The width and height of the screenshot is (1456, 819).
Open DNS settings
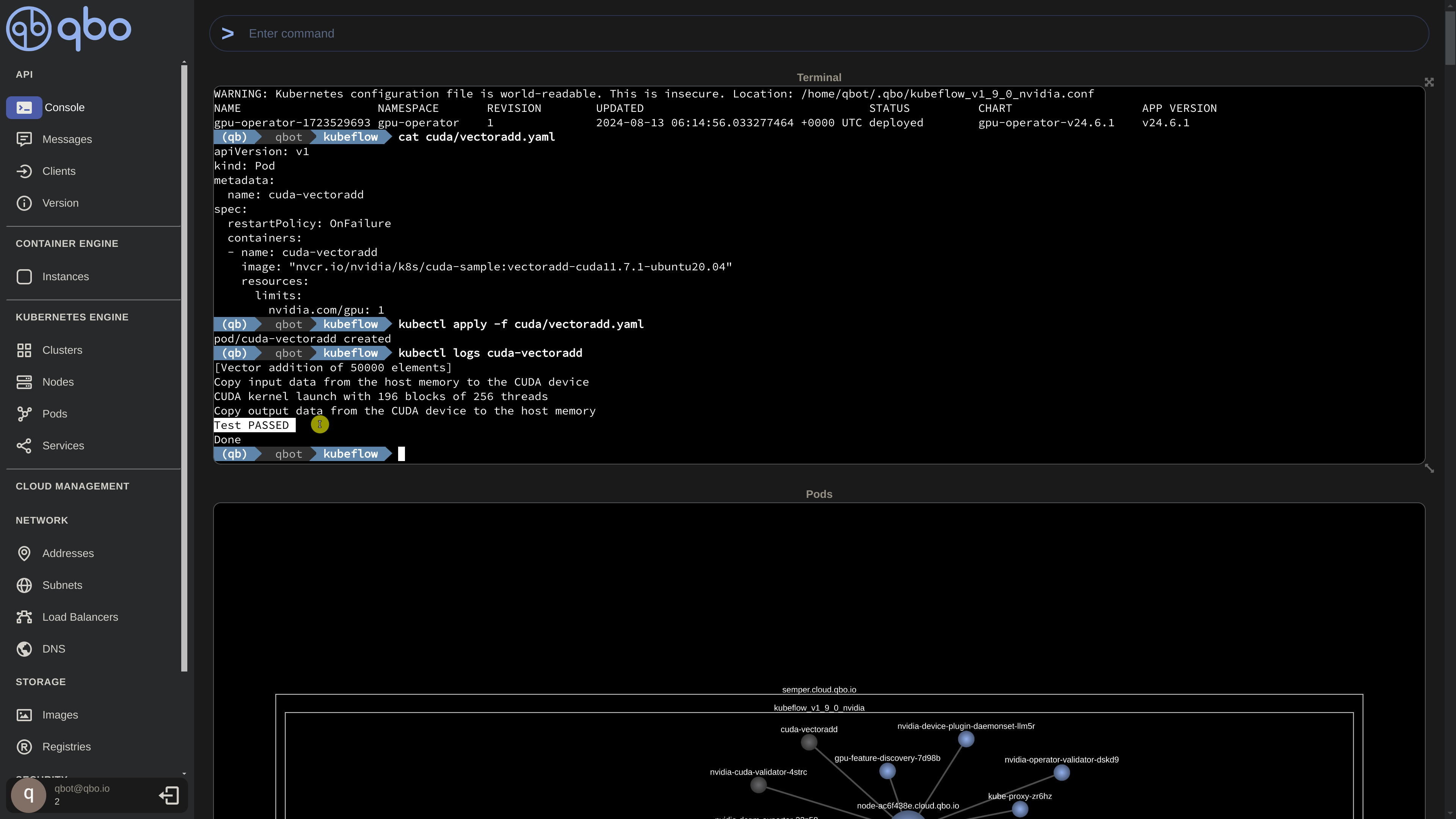[x=54, y=649]
